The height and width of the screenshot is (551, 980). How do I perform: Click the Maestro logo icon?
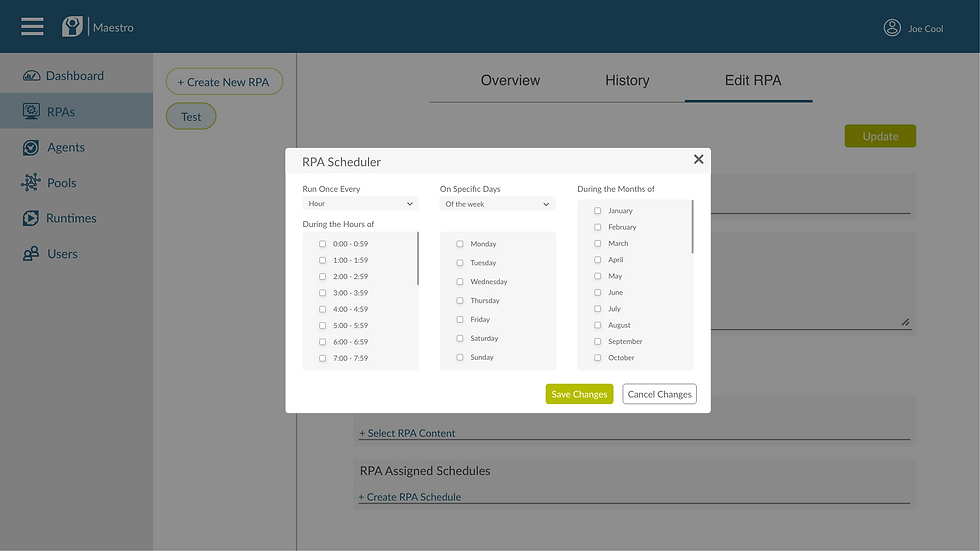point(72,27)
